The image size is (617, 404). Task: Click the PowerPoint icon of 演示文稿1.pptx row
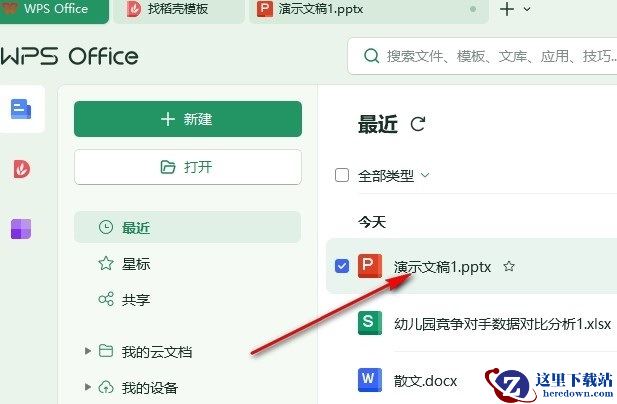click(x=369, y=266)
